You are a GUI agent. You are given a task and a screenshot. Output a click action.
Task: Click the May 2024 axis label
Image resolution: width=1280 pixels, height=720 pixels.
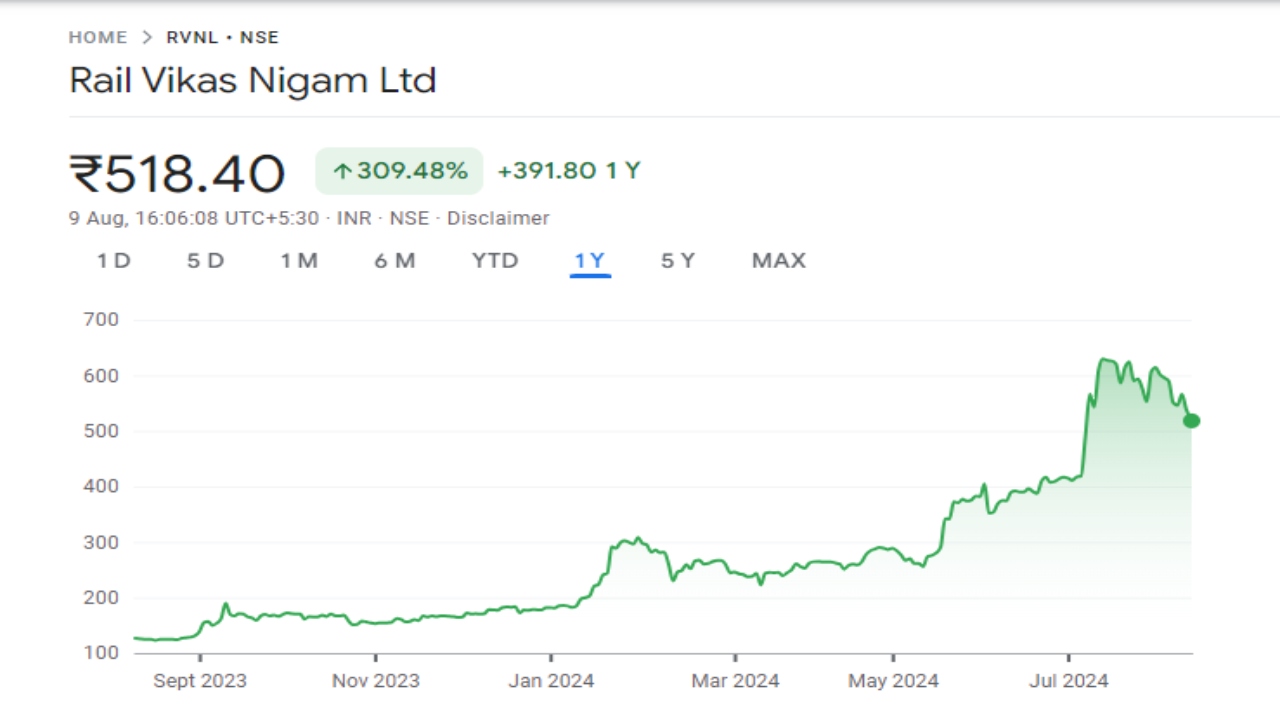pos(894,681)
